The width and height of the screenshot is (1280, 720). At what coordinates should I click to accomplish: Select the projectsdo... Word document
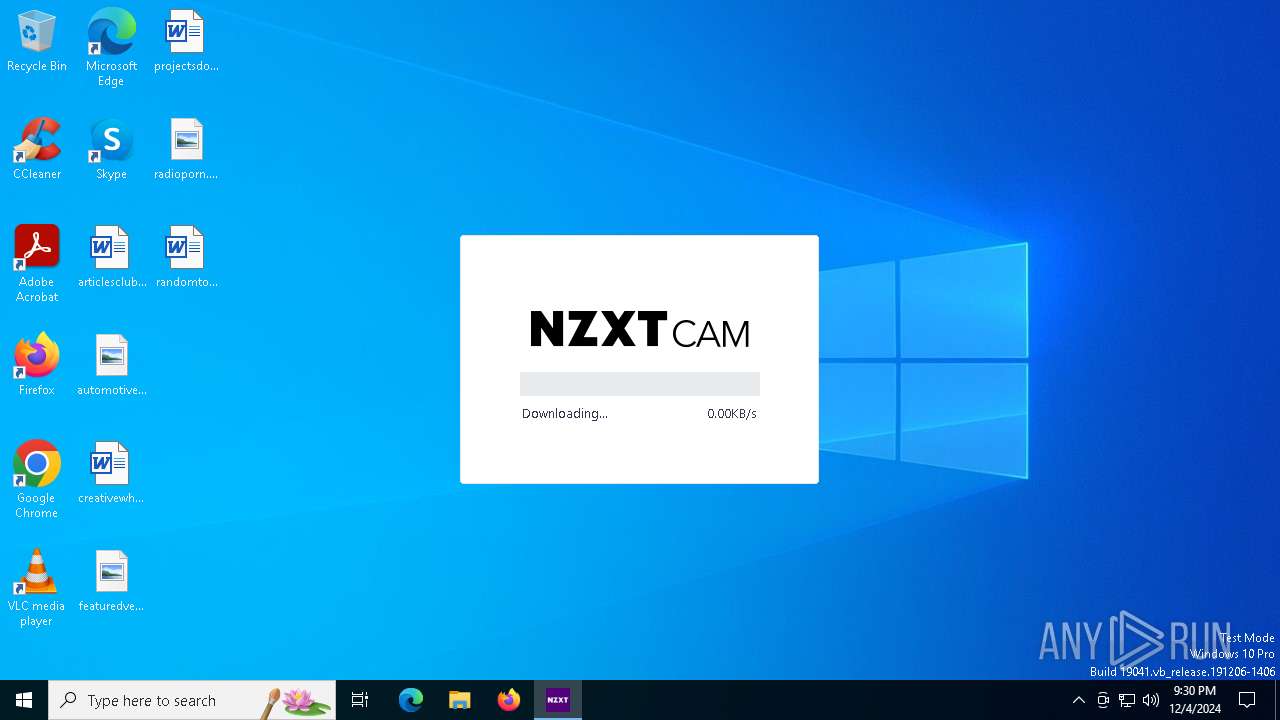tap(186, 42)
